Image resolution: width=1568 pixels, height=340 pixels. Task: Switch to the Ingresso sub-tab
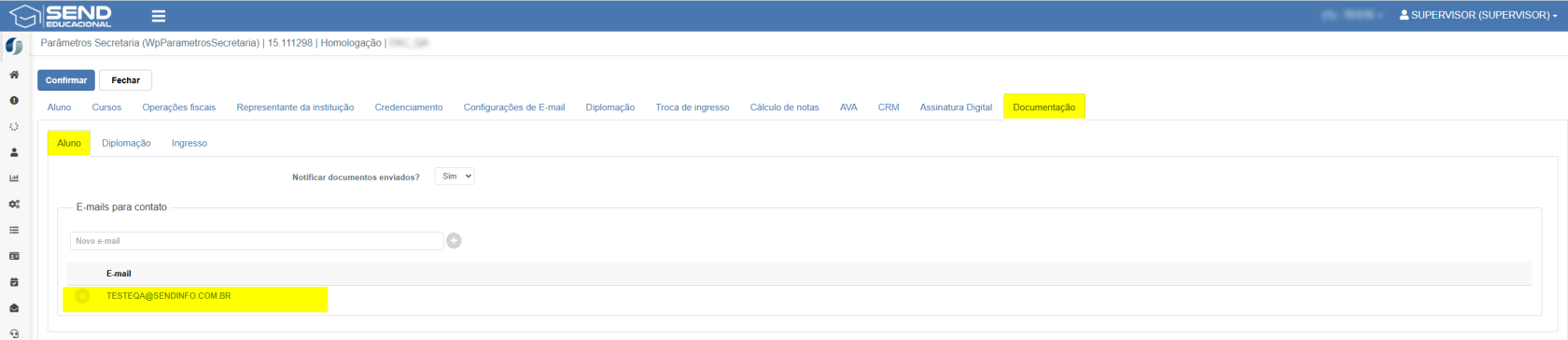click(x=189, y=143)
